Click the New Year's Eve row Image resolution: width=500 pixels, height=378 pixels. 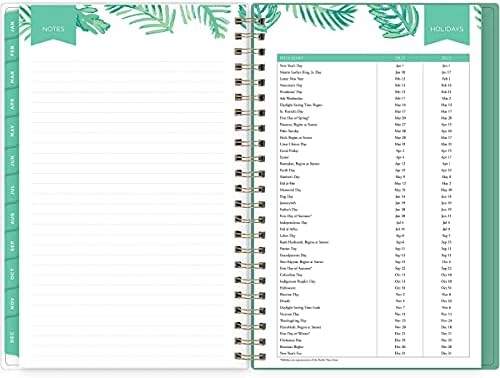tap(373, 353)
